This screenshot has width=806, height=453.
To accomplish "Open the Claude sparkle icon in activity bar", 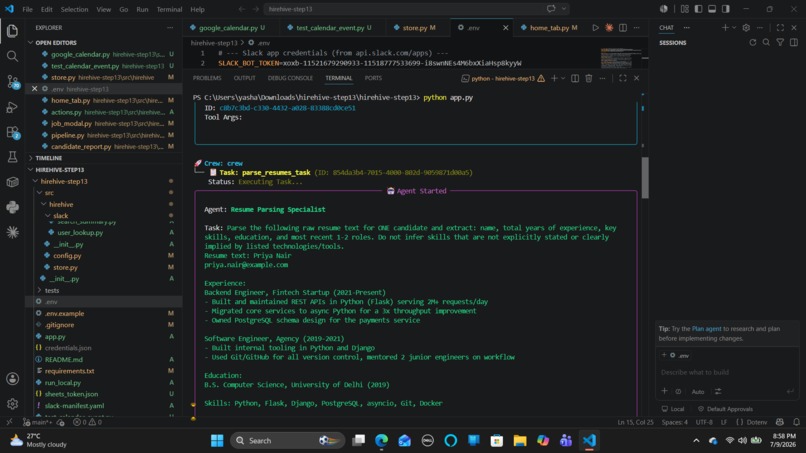I will point(12,232).
